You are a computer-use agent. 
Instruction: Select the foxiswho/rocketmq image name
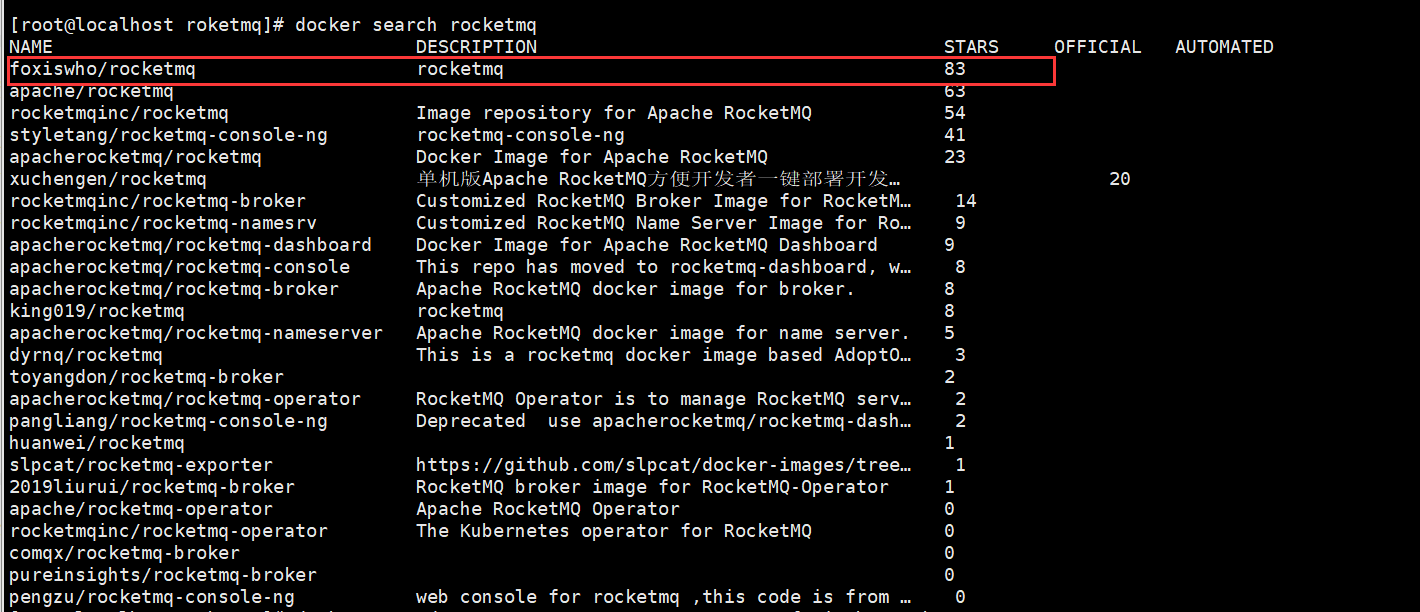(x=102, y=69)
